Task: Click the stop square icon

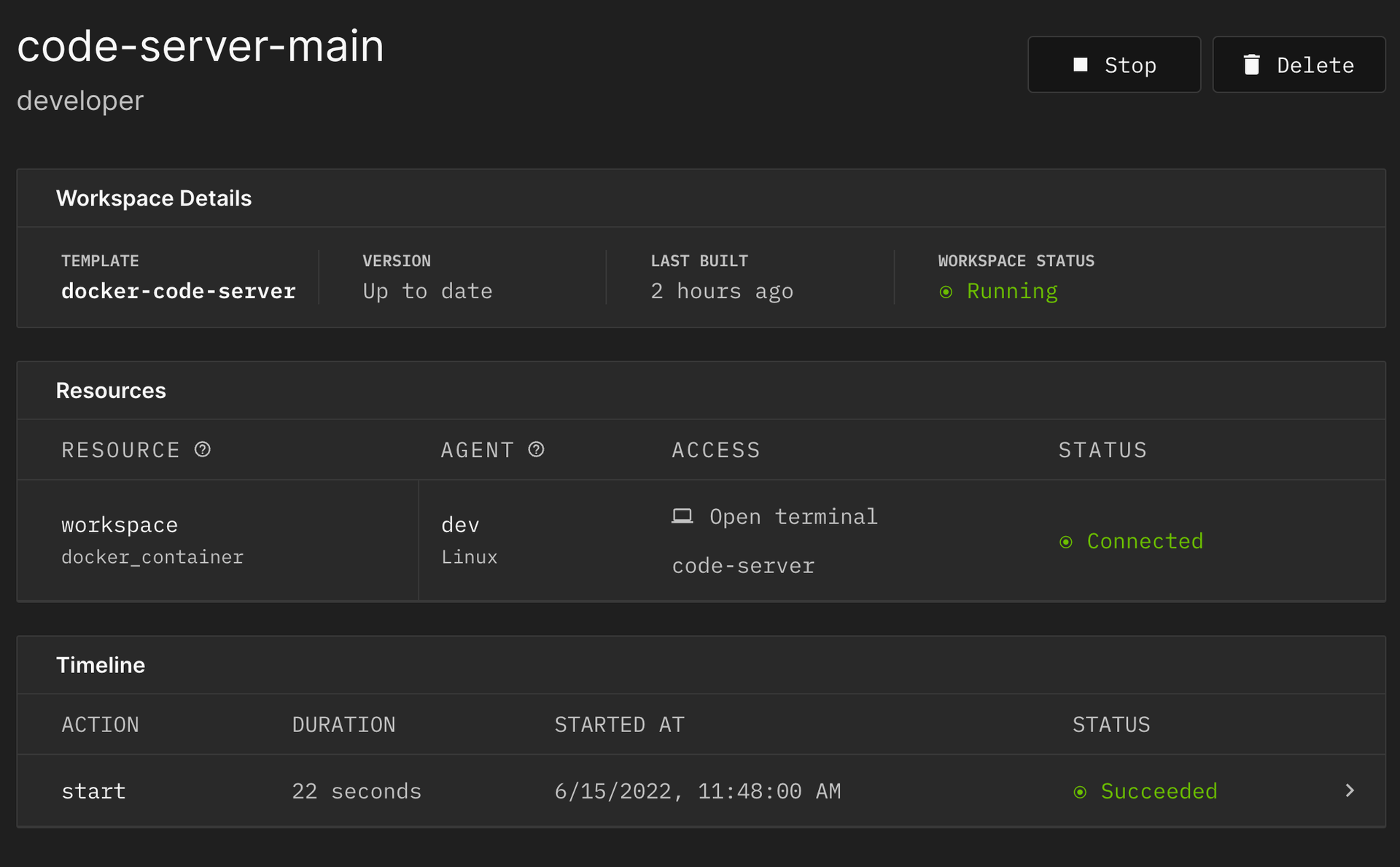Action: (1081, 65)
